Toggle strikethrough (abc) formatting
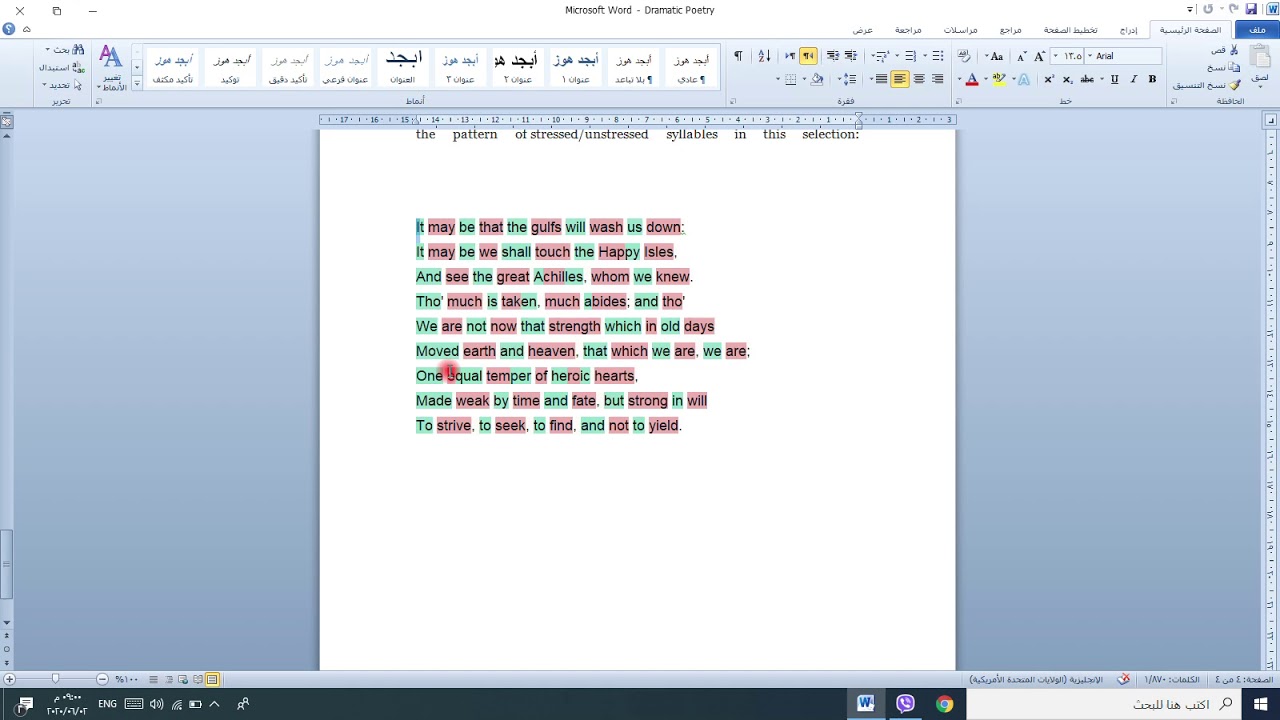Image resolution: width=1280 pixels, height=720 pixels. click(x=1087, y=79)
